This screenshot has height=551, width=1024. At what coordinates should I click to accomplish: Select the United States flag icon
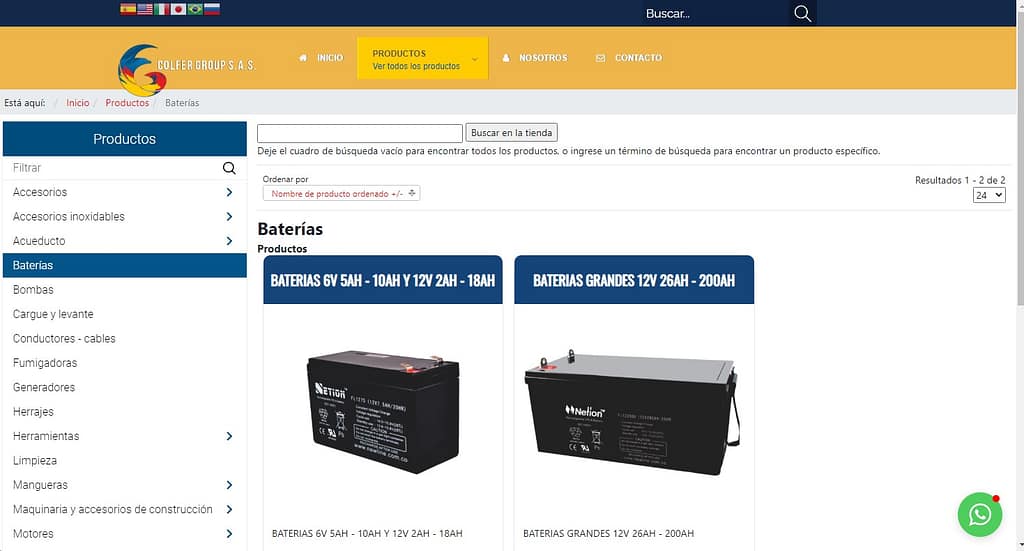(145, 9)
